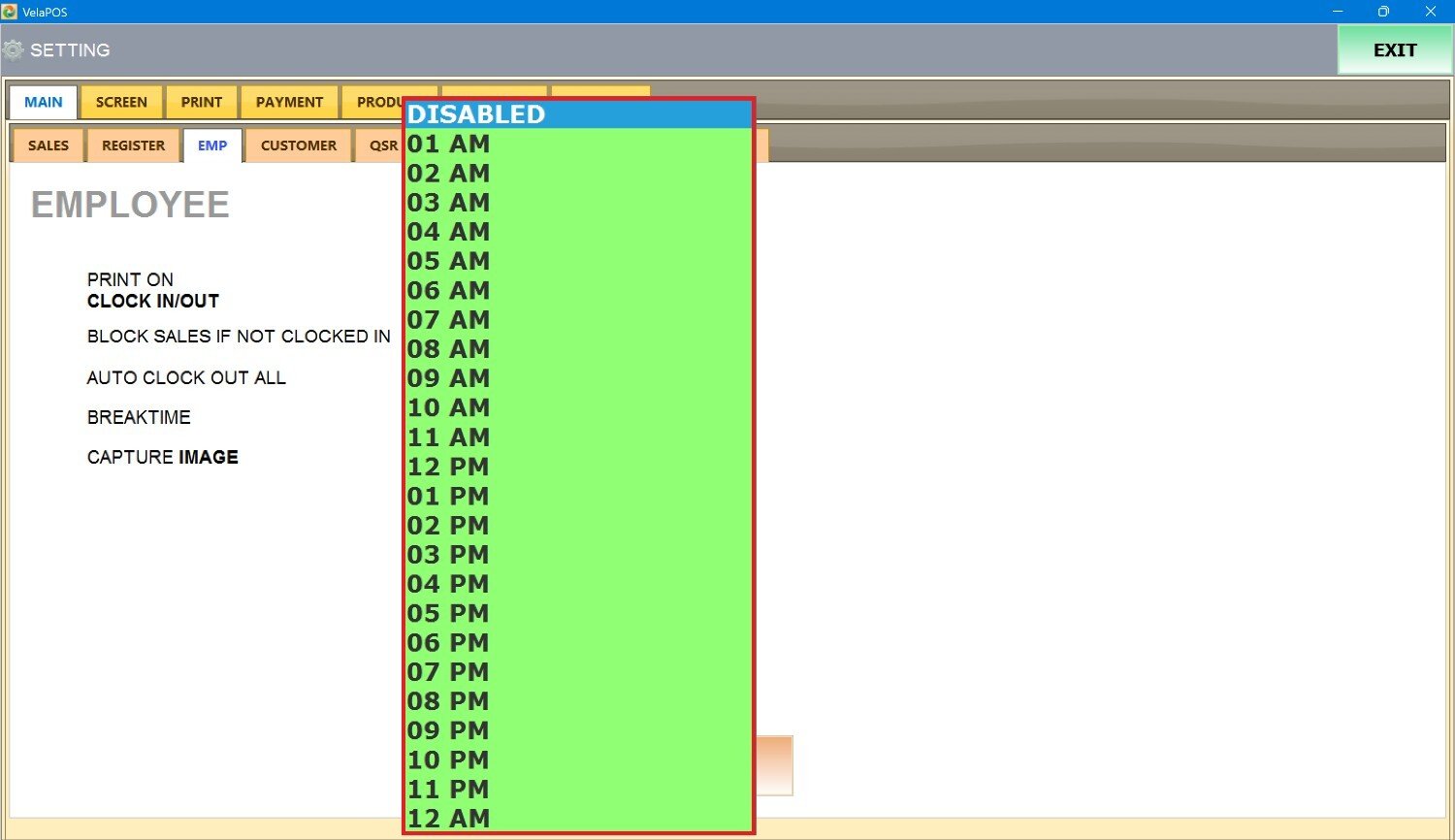This screenshot has height=840, width=1455.
Task: Switch to the MAIN tab
Action: (x=44, y=102)
